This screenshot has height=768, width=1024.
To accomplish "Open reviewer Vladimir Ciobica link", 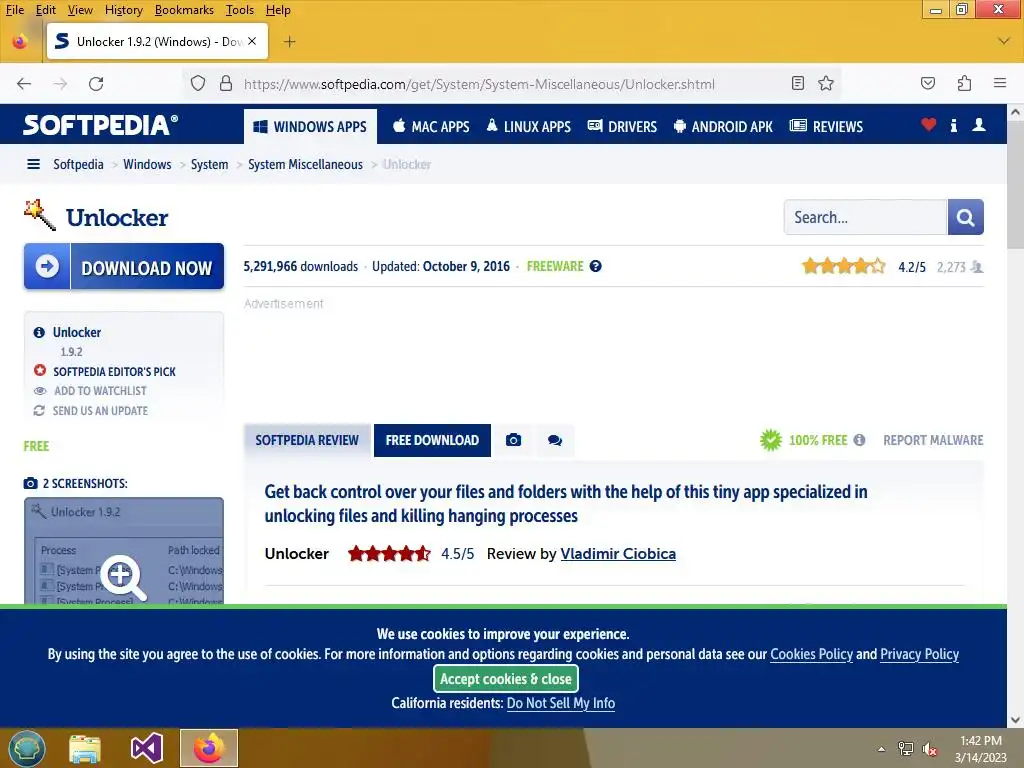I will pyautogui.click(x=618, y=554).
